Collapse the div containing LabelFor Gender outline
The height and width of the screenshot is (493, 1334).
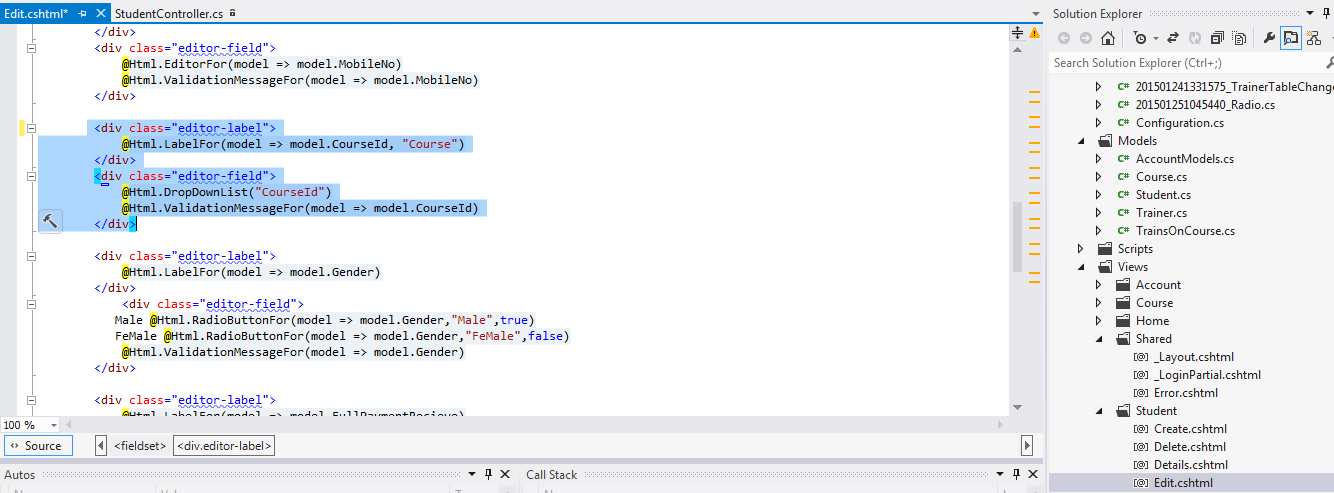click(31, 256)
